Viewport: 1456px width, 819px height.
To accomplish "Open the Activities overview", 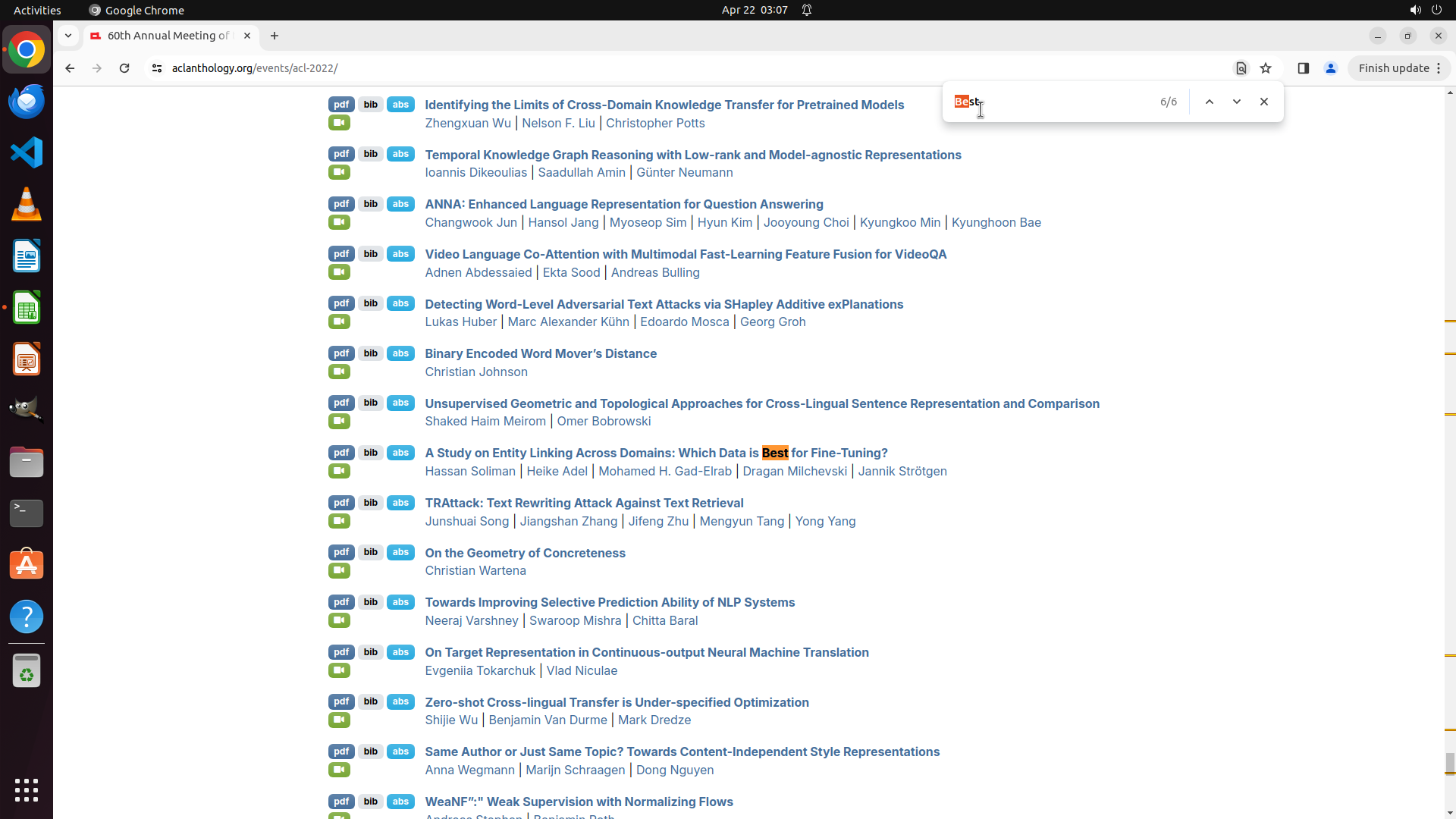I will coord(37,10).
